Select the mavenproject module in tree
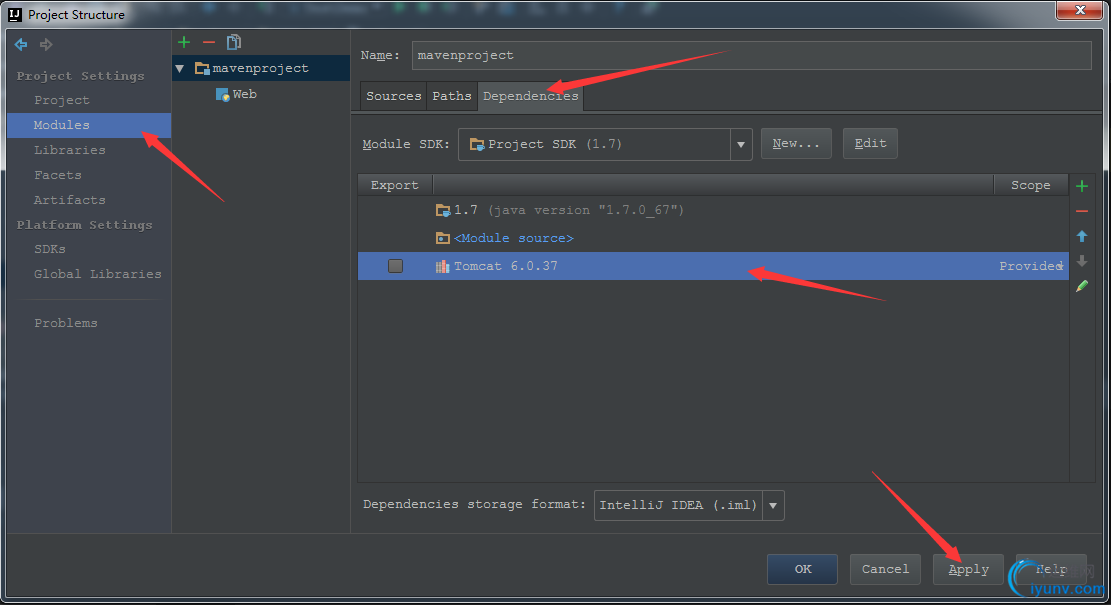Image resolution: width=1111 pixels, height=605 pixels. (x=261, y=69)
